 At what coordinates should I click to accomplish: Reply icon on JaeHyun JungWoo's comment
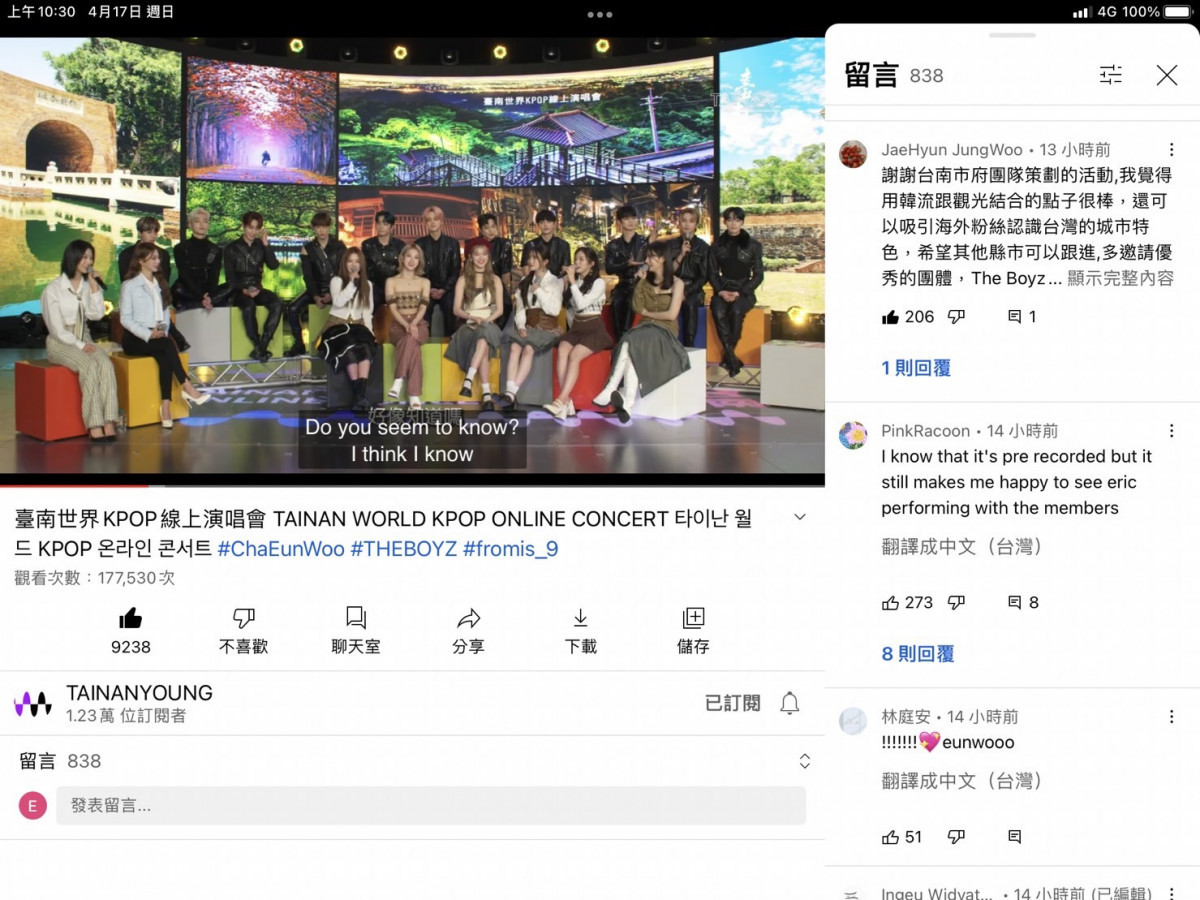click(x=1015, y=317)
